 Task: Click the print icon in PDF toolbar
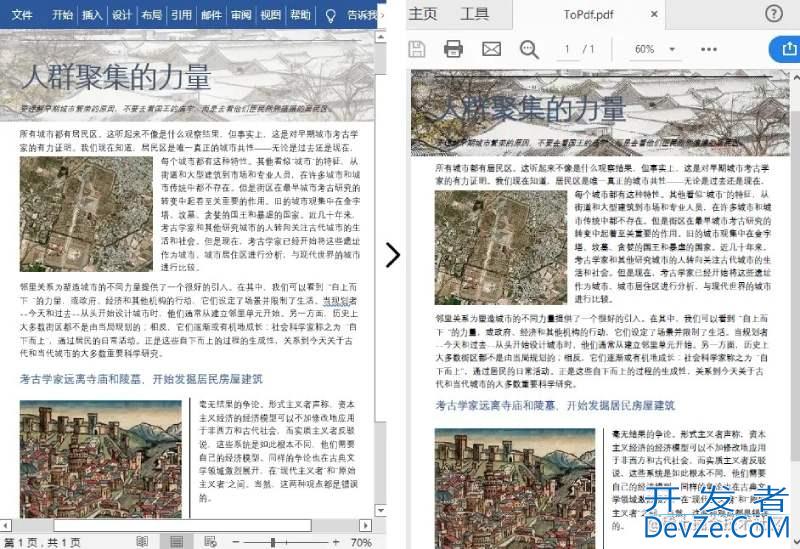453,49
